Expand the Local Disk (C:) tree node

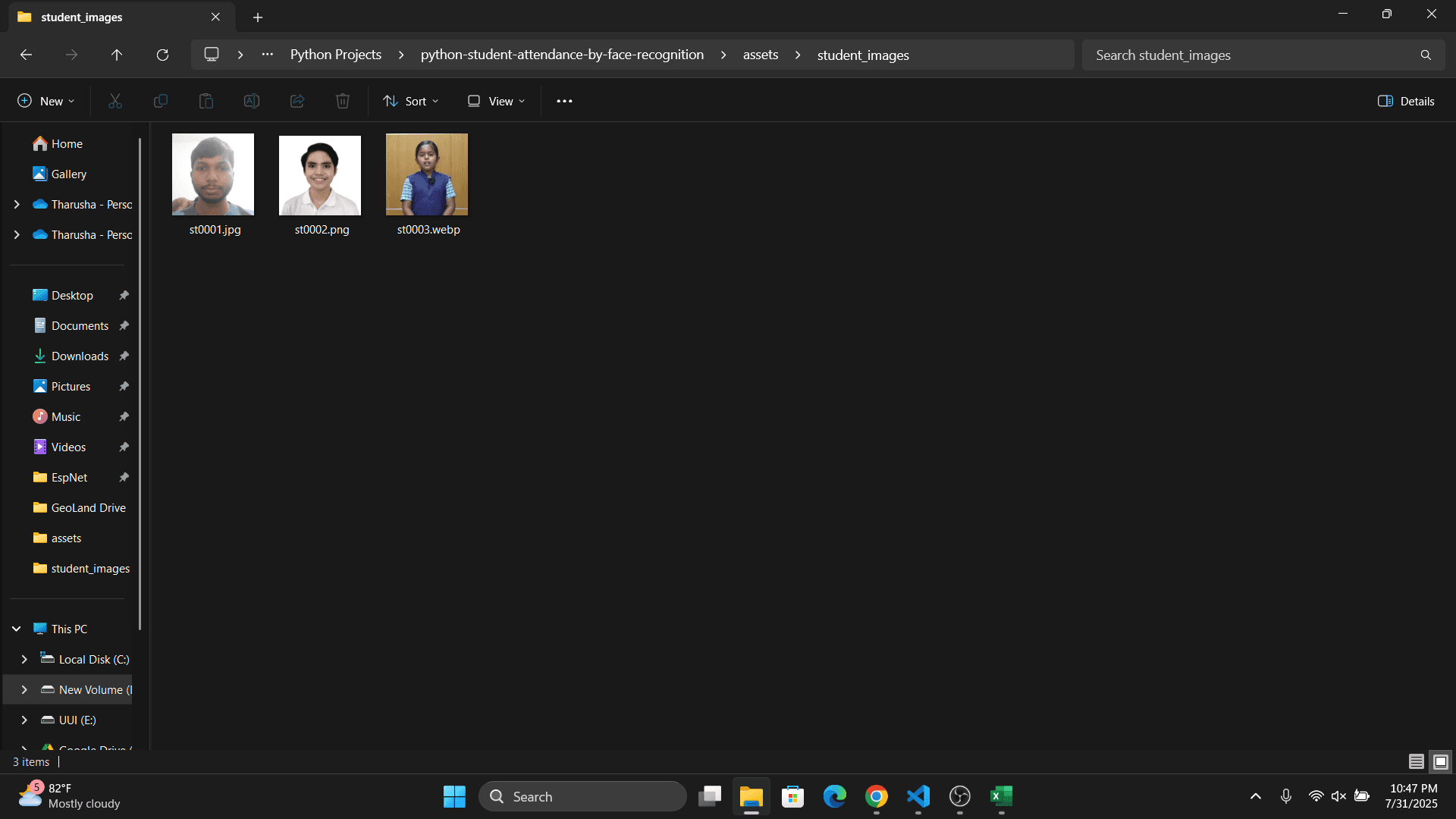(x=24, y=659)
